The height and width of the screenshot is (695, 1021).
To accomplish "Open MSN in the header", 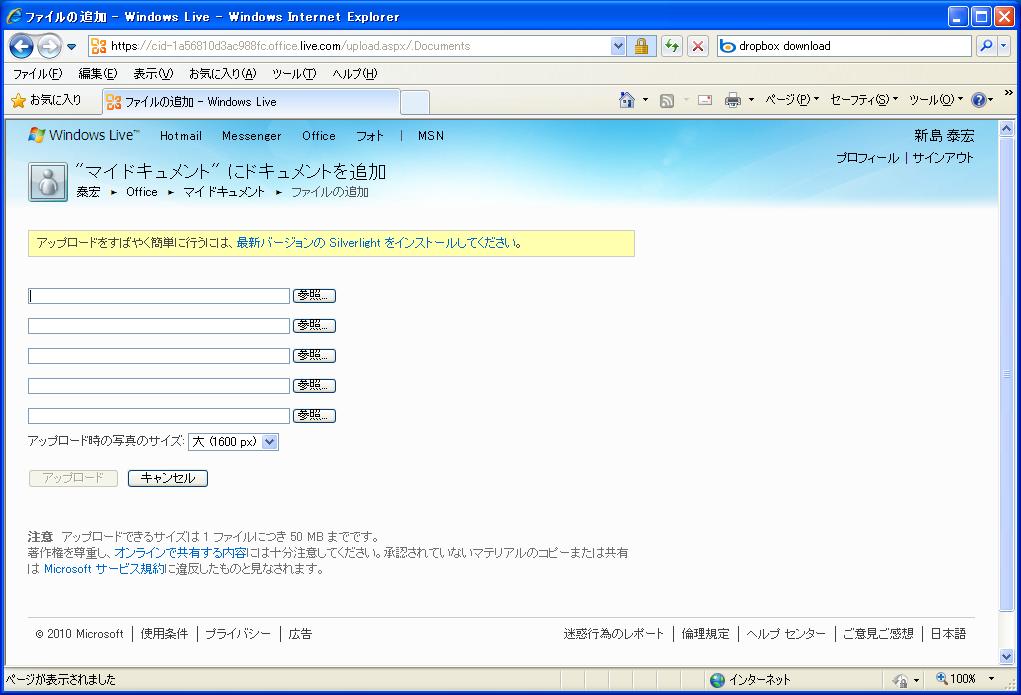I will pos(431,136).
